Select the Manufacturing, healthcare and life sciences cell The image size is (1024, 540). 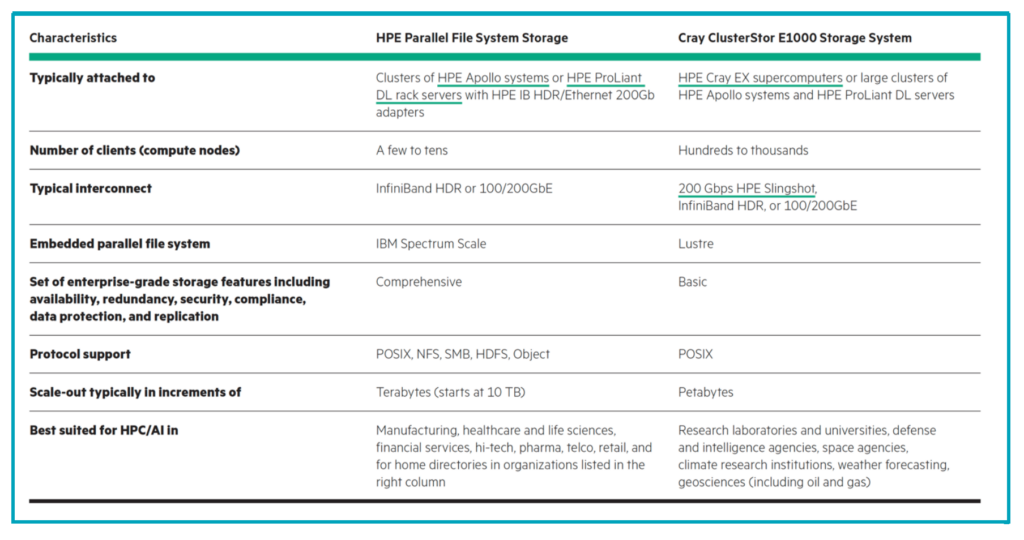click(514, 456)
